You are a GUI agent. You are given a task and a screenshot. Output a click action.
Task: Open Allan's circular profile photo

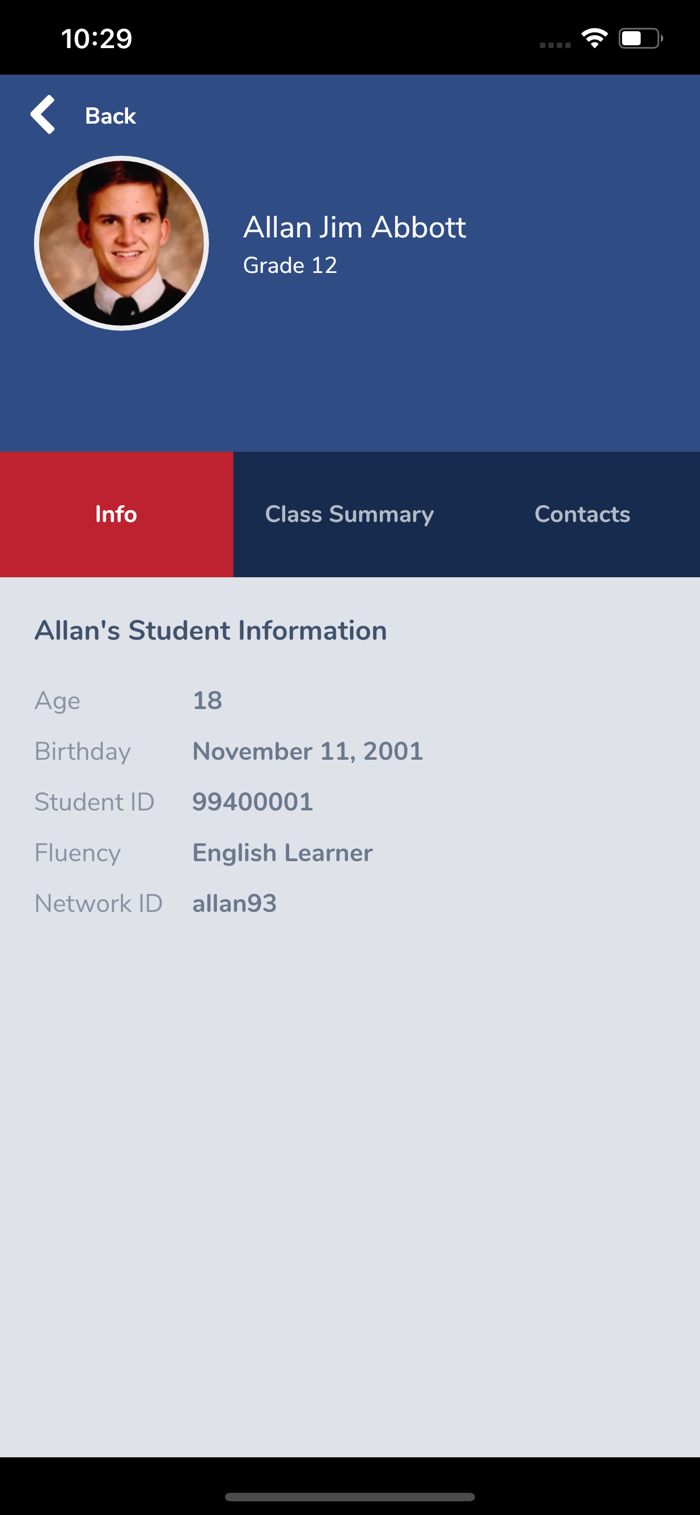point(121,243)
